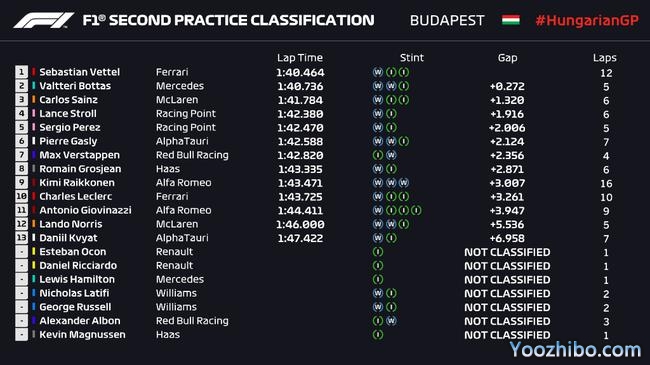Image resolution: width=650 pixels, height=365 pixels.
Task: Click Lewis Hamilton's driver name
Action: [77, 279]
